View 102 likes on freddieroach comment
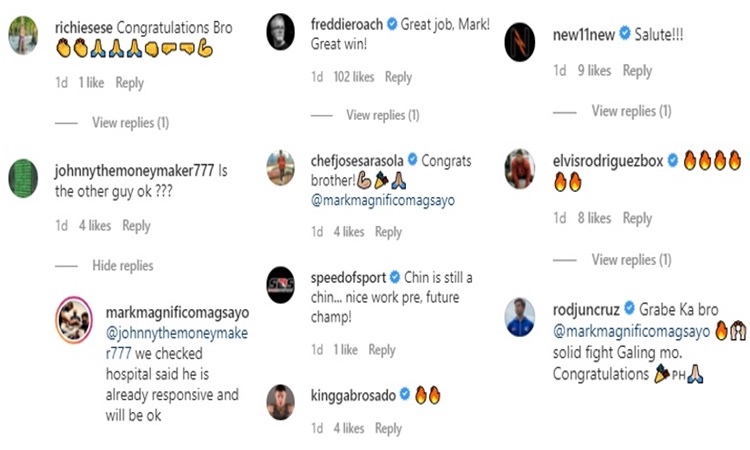 coord(354,77)
